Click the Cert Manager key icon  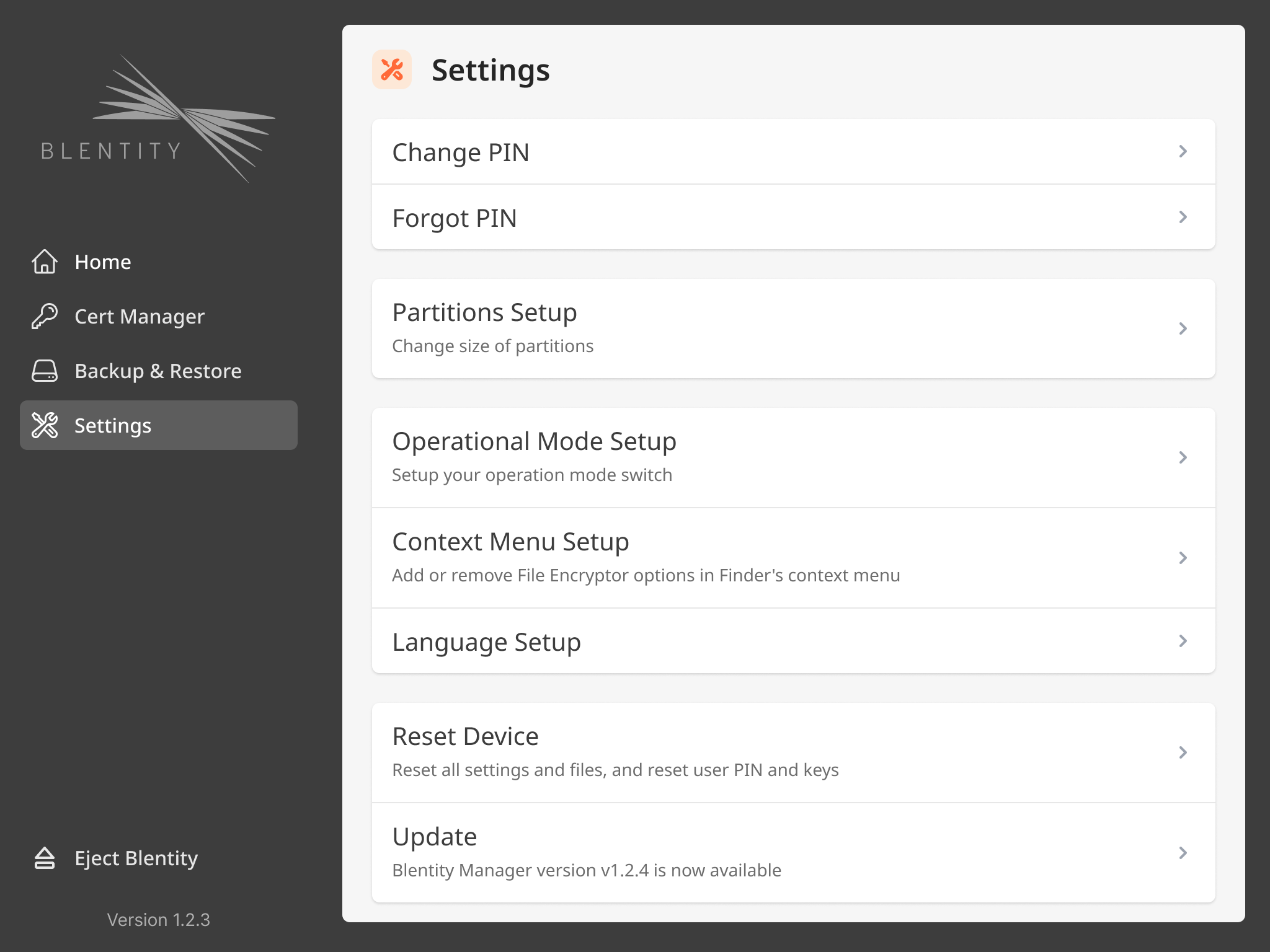[x=44, y=316]
